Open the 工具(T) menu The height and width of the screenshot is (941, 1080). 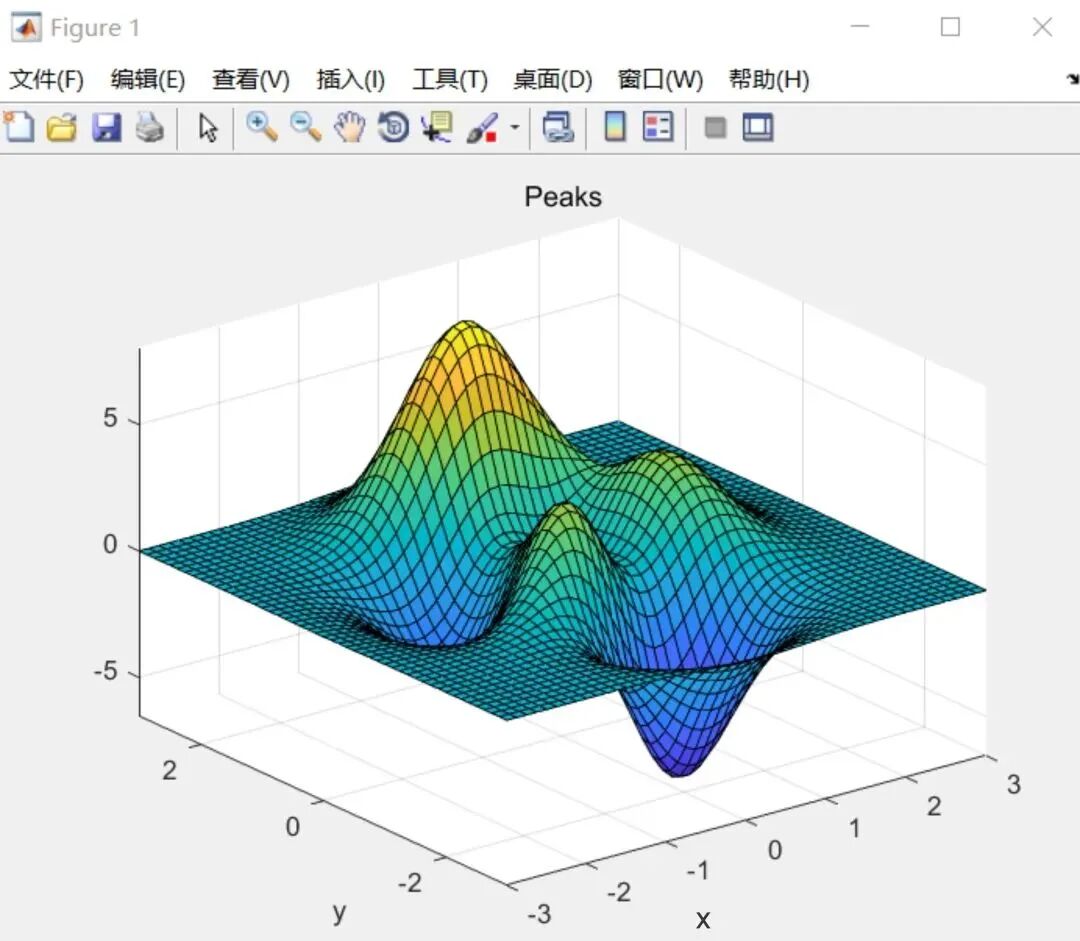click(450, 80)
